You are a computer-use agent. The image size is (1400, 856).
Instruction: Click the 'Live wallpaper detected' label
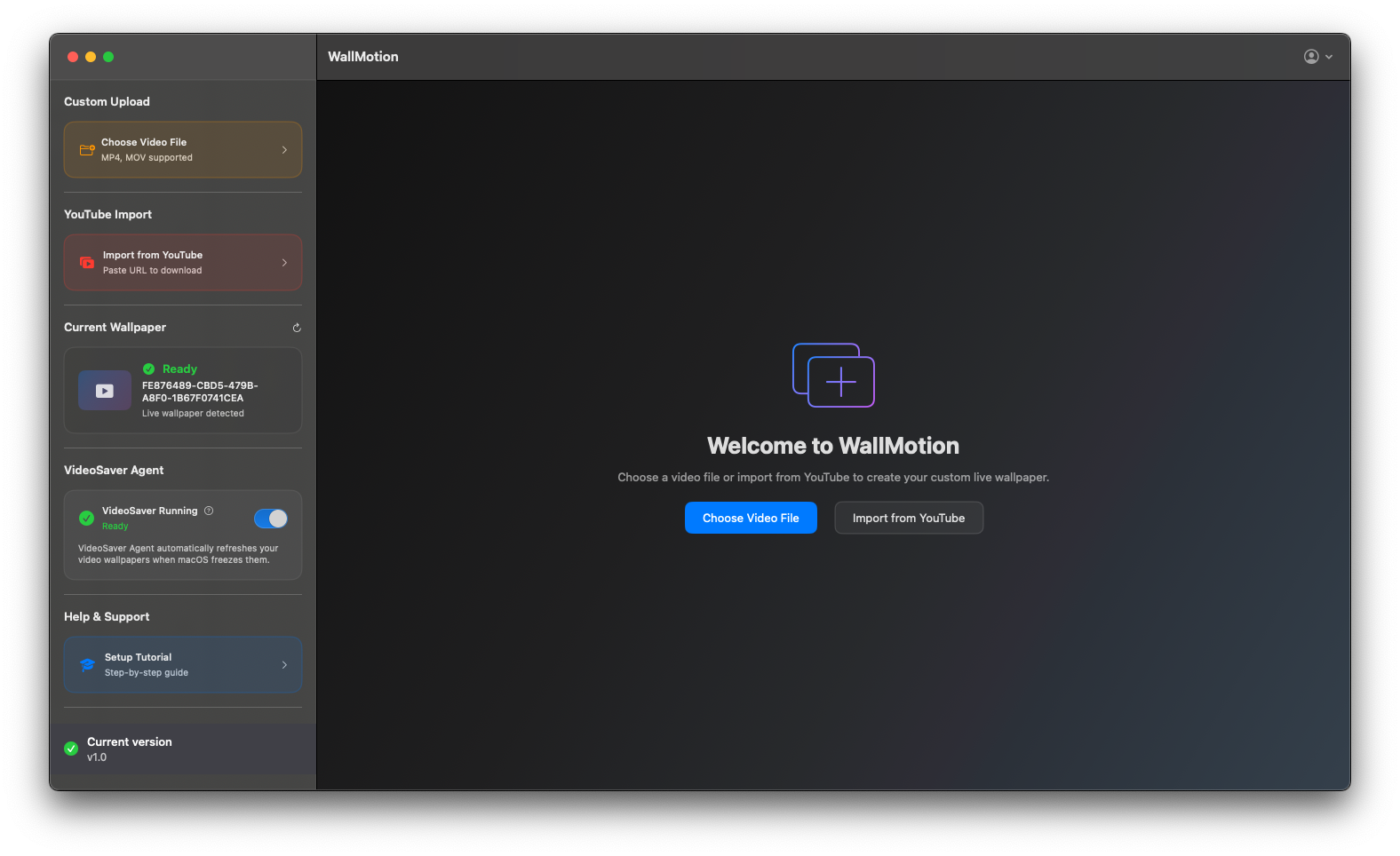(x=193, y=414)
